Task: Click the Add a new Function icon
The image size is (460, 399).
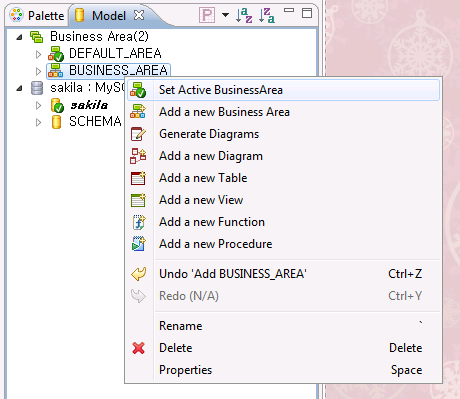Action: coord(139,222)
